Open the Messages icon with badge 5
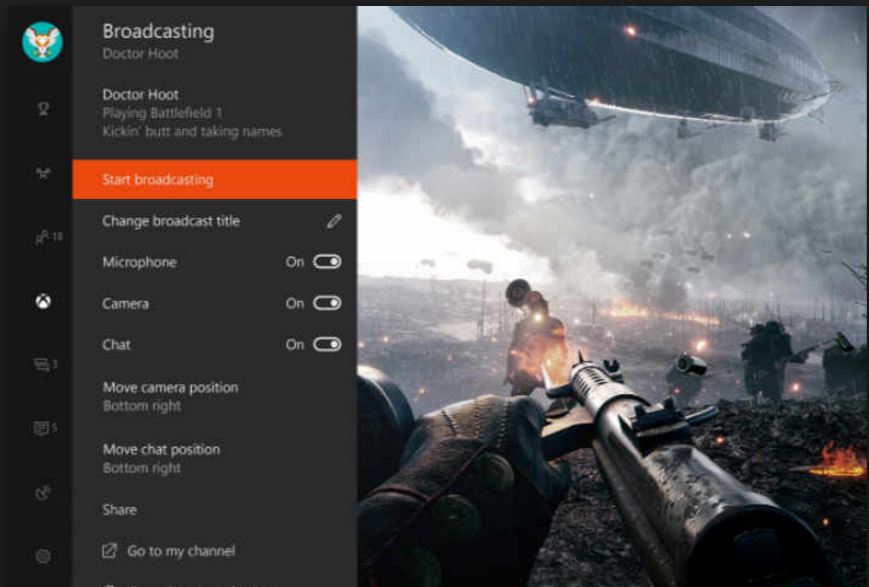 [x=44, y=429]
